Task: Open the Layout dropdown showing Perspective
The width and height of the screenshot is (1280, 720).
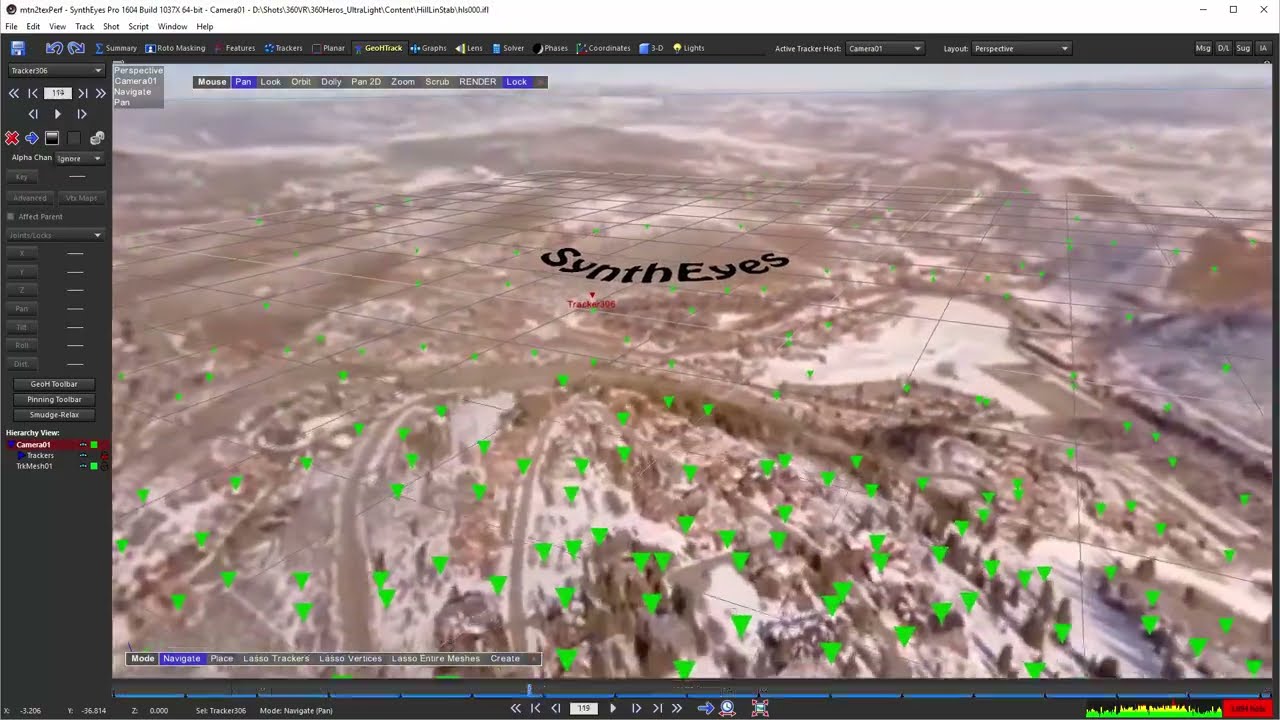Action: point(1021,48)
